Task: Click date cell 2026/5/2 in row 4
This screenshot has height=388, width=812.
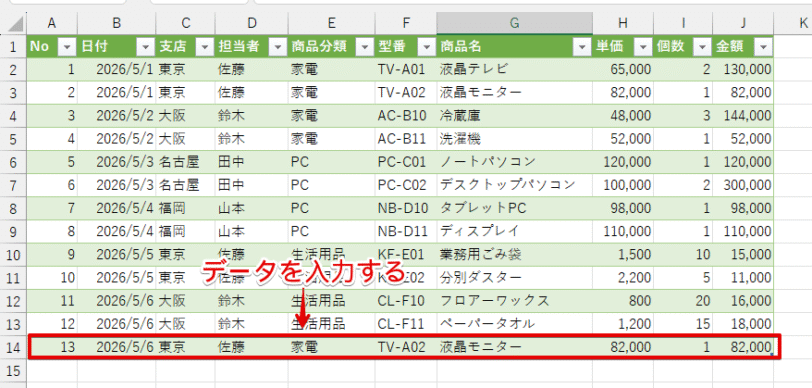Action: [117, 116]
